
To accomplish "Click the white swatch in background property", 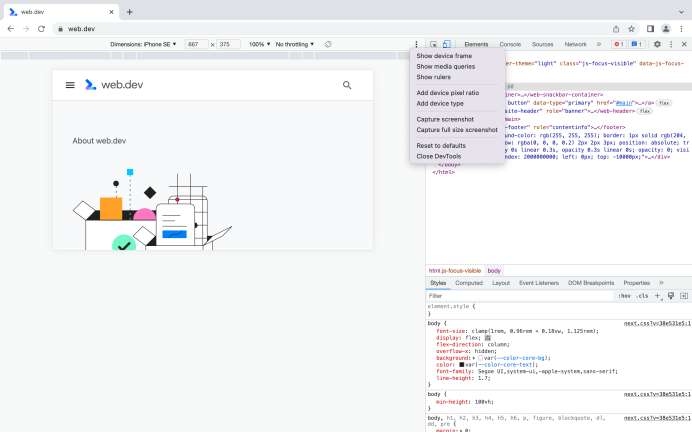I will 480,358.
